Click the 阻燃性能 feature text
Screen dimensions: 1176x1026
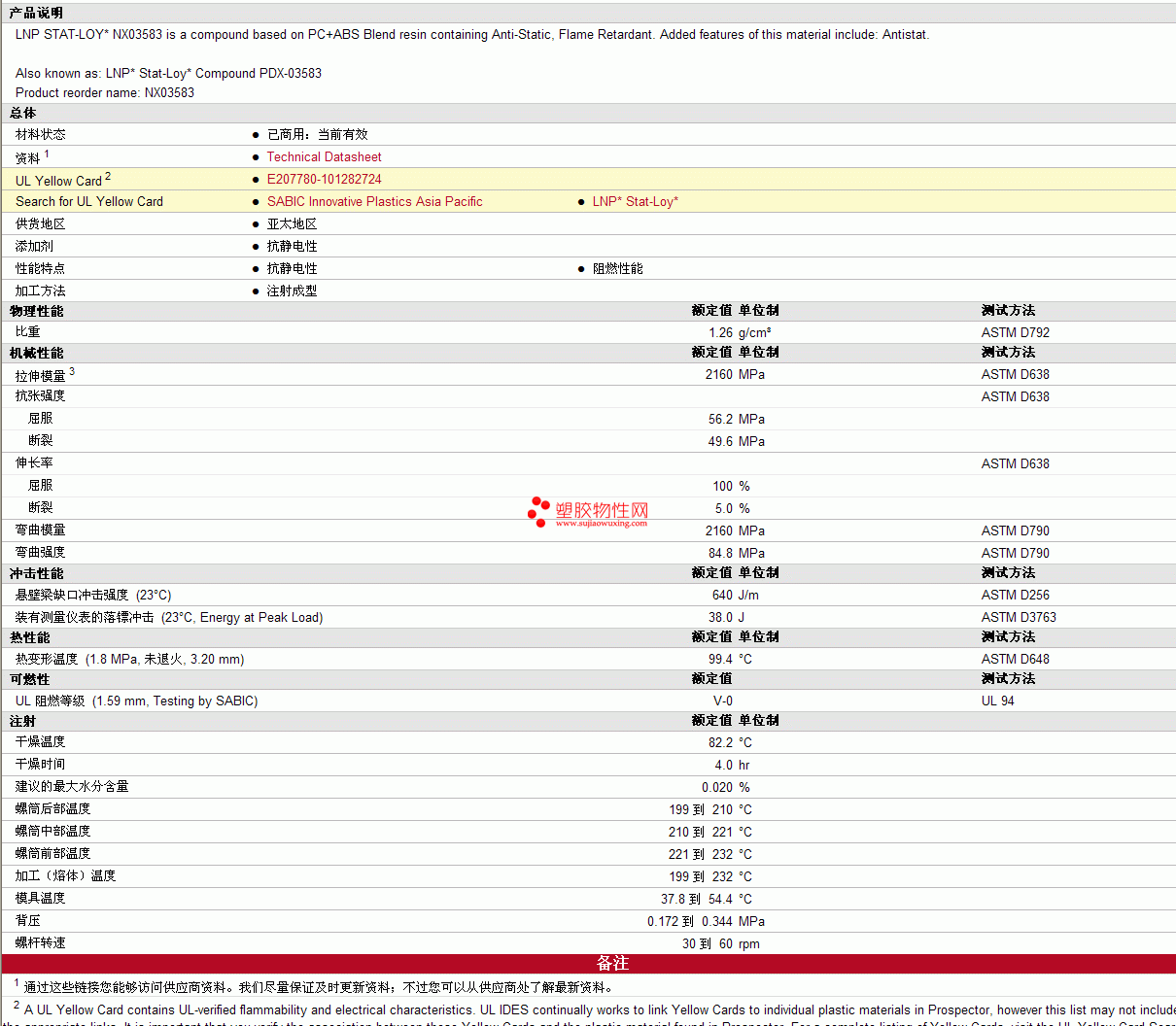pos(617,268)
